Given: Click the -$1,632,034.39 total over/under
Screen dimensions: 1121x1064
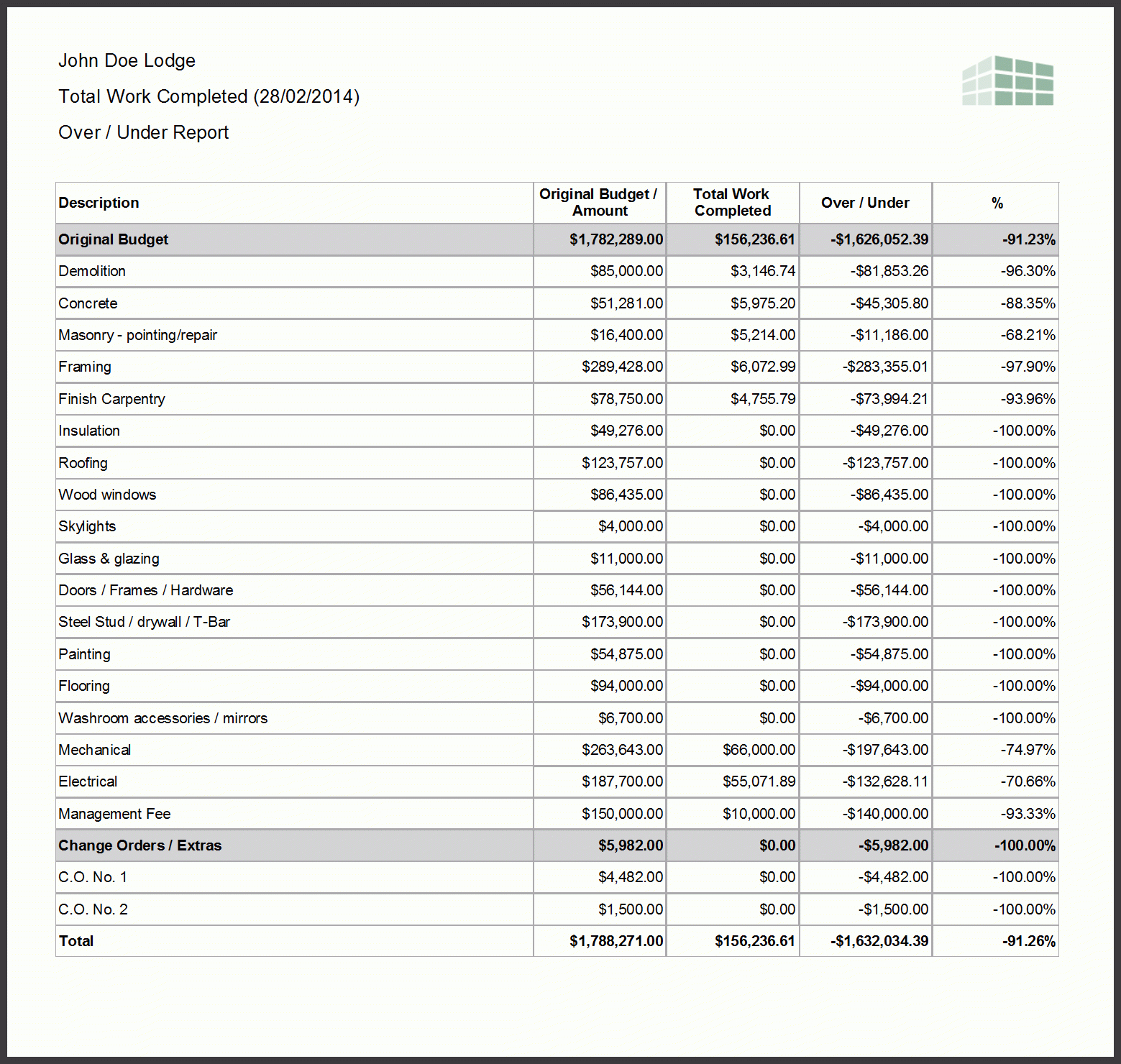Looking at the screenshot, I should click(879, 941).
